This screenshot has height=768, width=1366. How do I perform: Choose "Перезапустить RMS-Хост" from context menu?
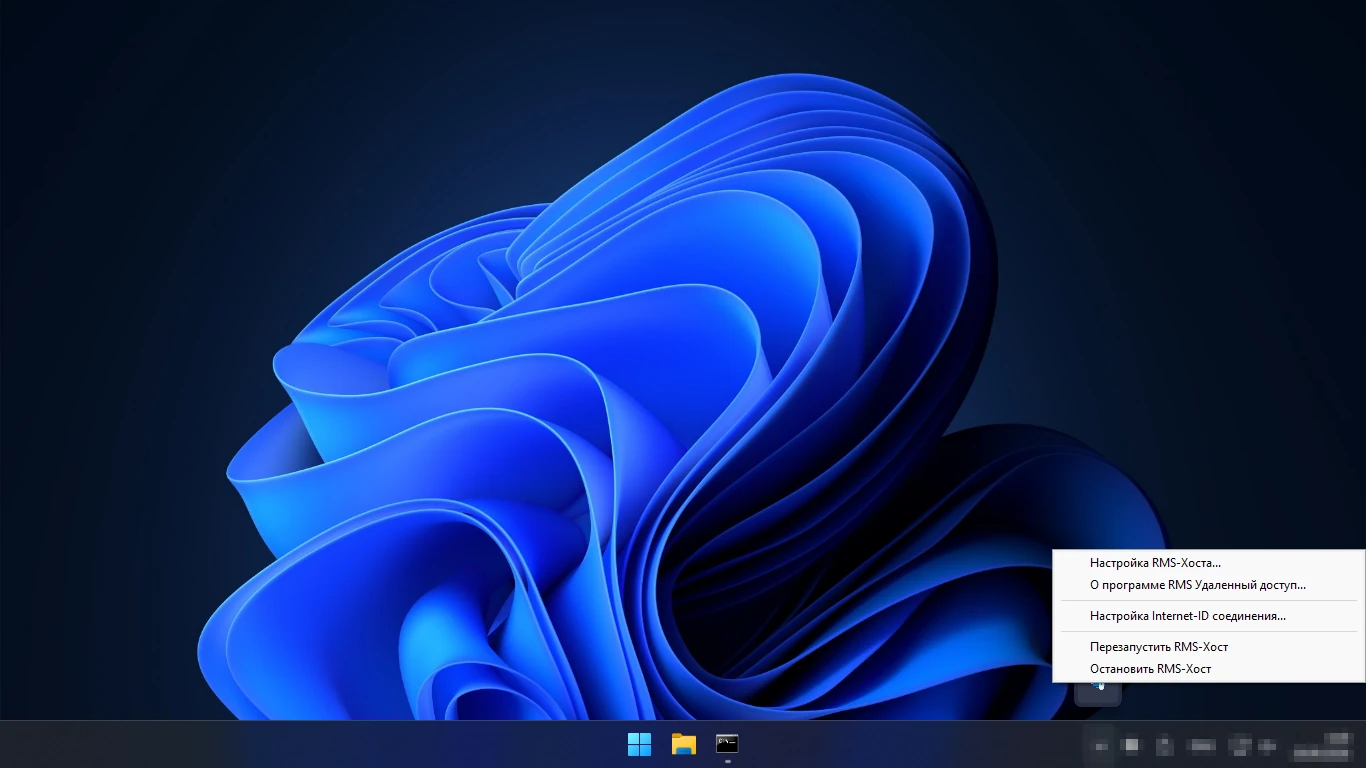pos(1209,647)
